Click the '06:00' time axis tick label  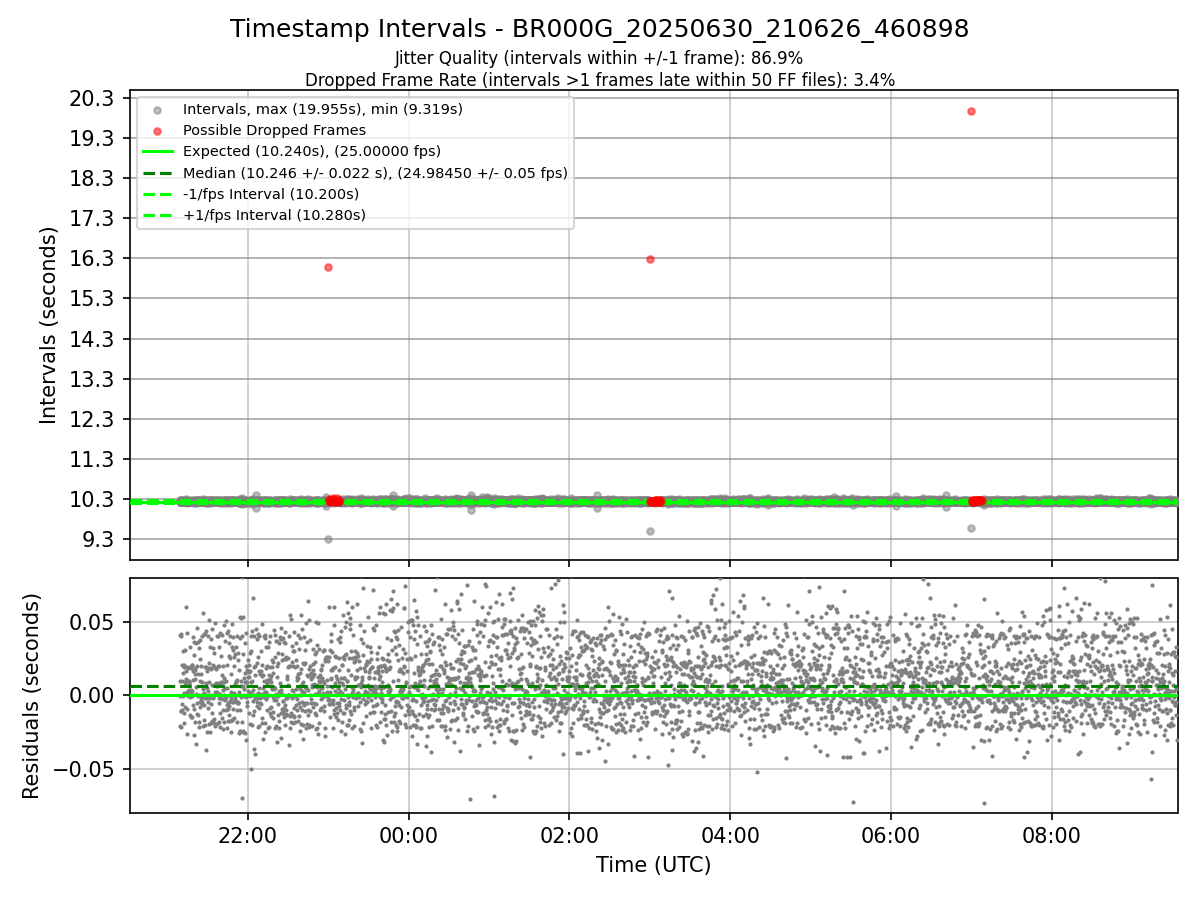891,834
